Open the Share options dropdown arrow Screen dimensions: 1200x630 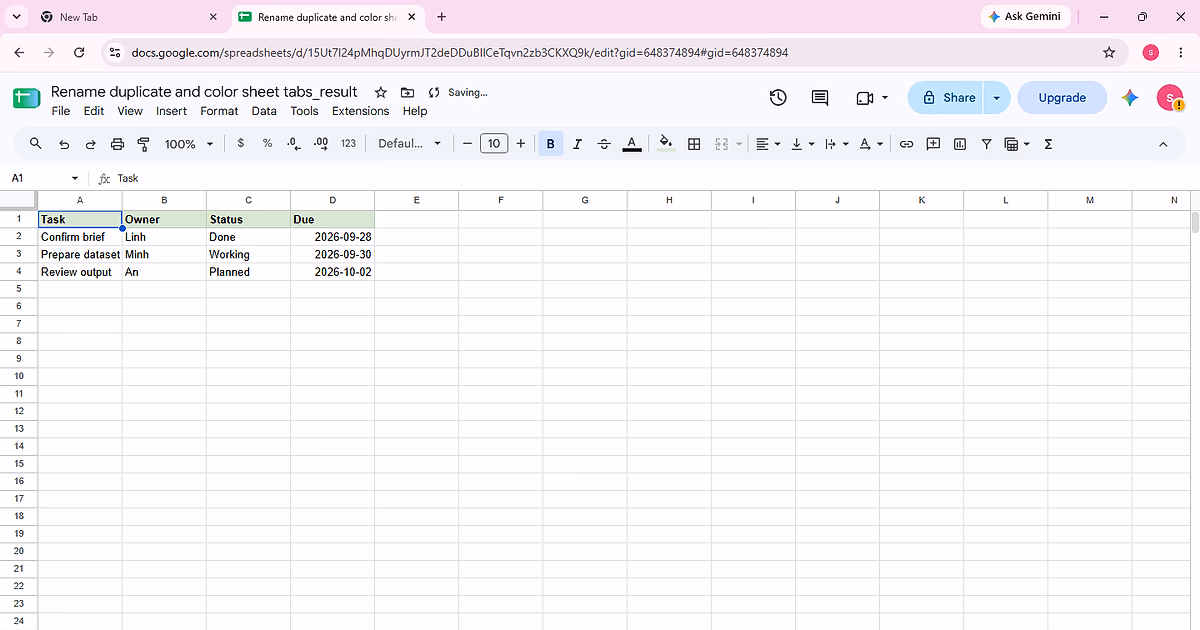(x=996, y=98)
